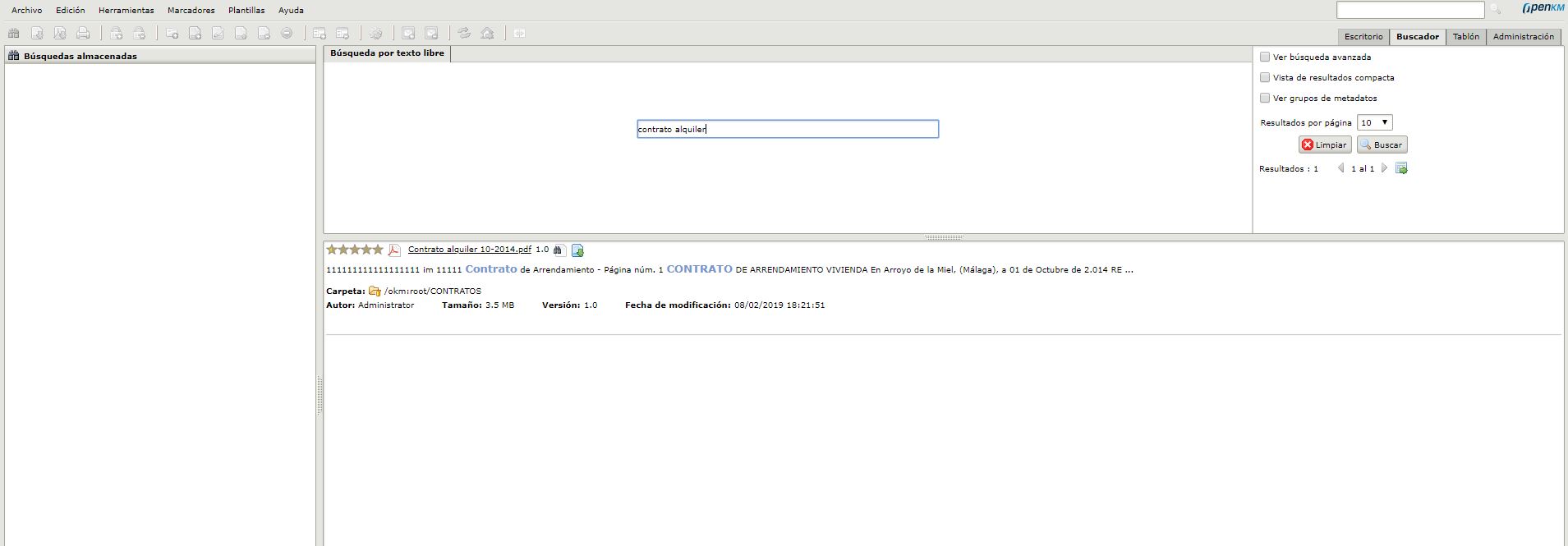
Task: Click the magnifier icon beside top search box
Action: point(1495,10)
